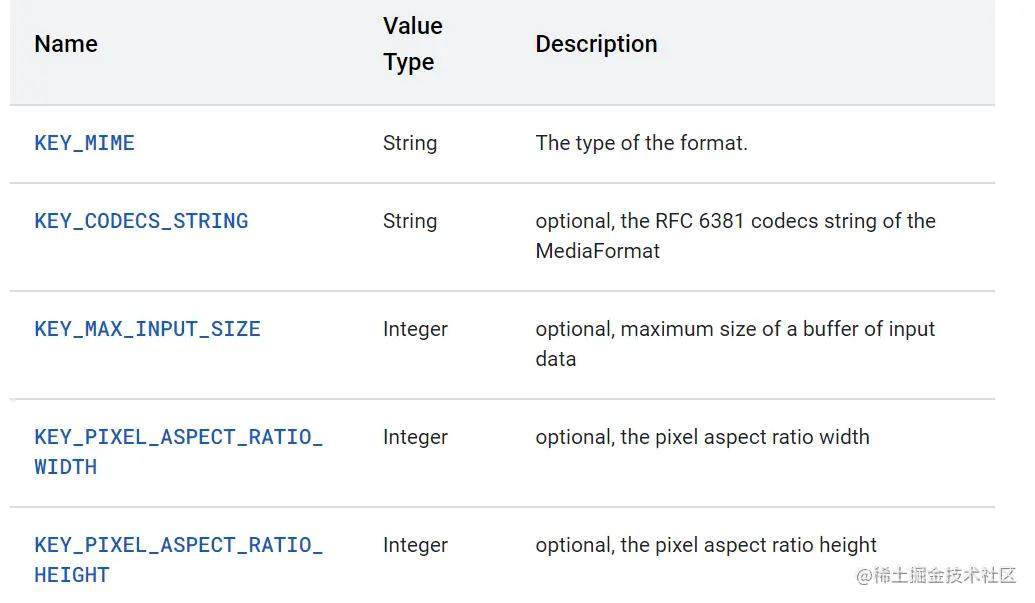Click the Value Type column header
The height and width of the screenshot is (603, 1035).
(412, 44)
